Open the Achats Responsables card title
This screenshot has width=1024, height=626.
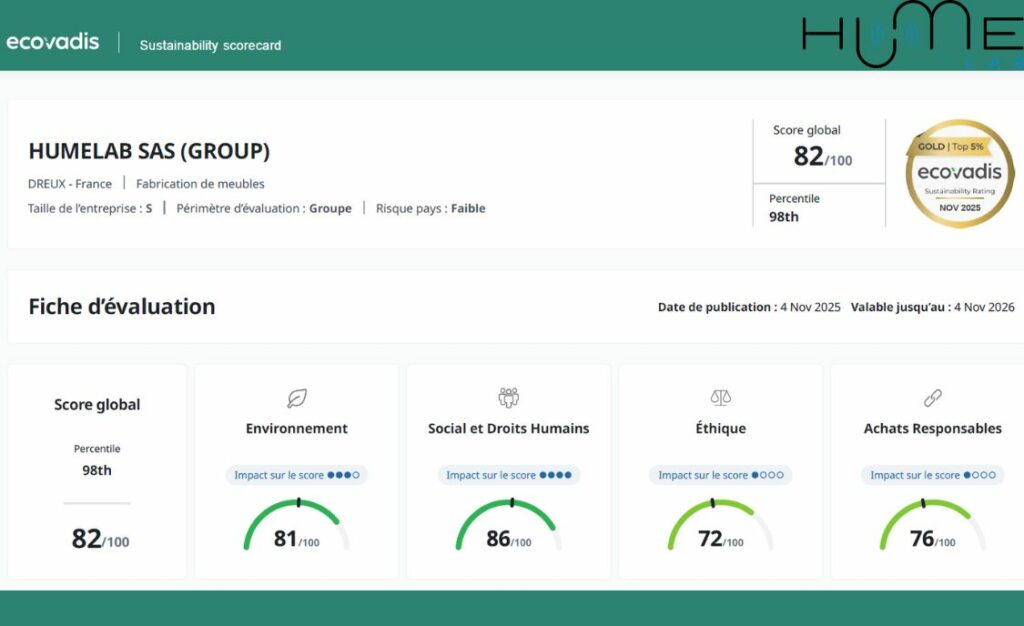click(932, 428)
